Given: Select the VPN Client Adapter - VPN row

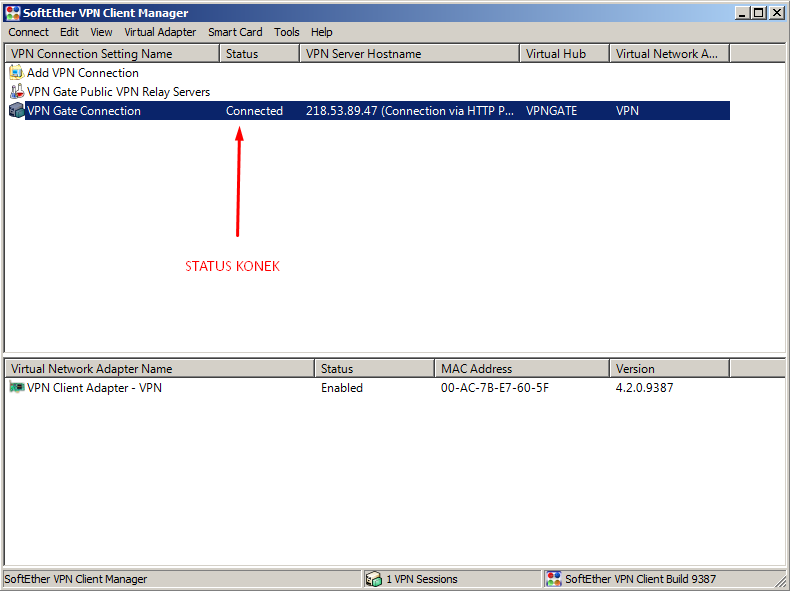Looking at the screenshot, I should (x=94, y=387).
